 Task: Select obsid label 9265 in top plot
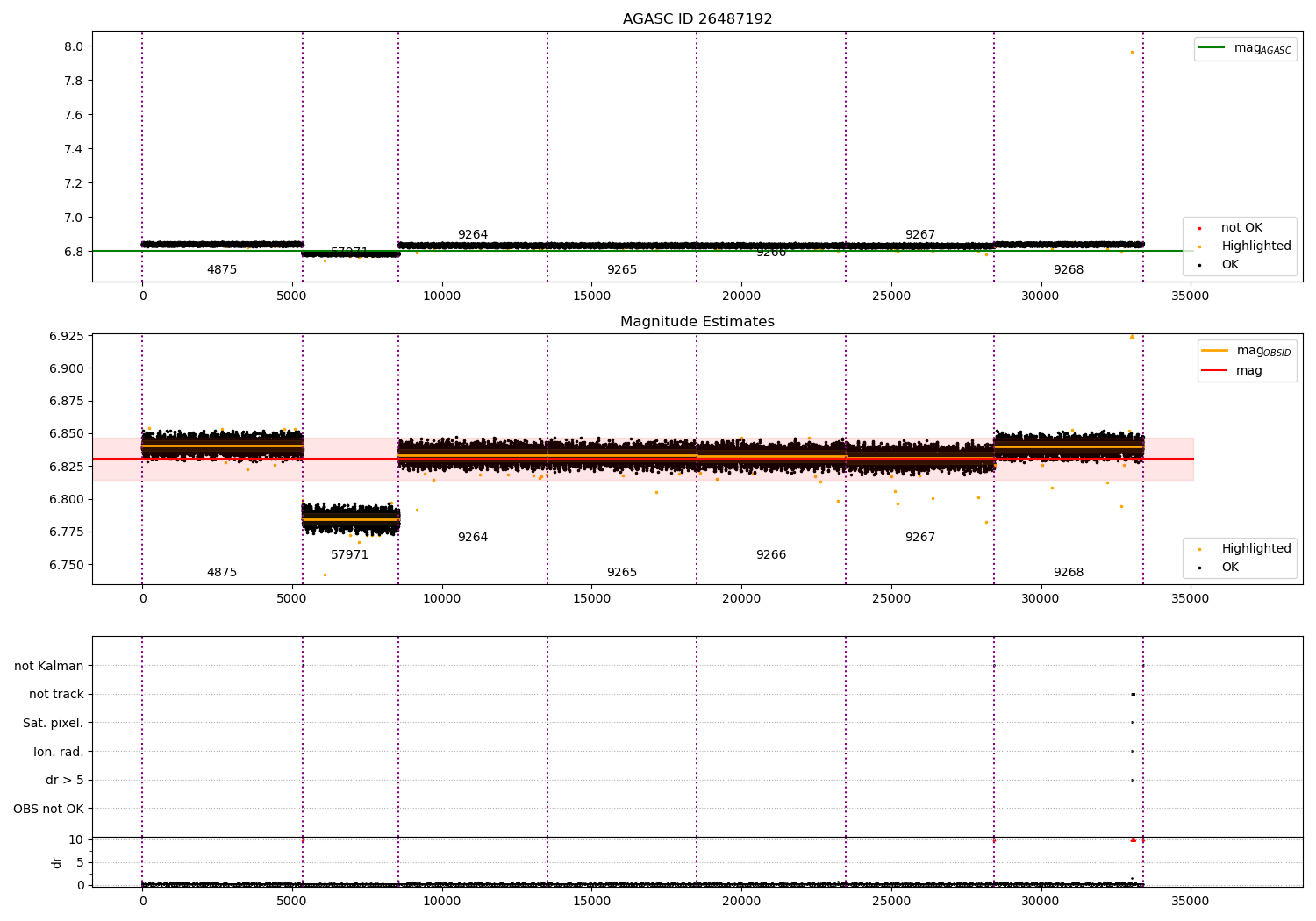(x=622, y=270)
